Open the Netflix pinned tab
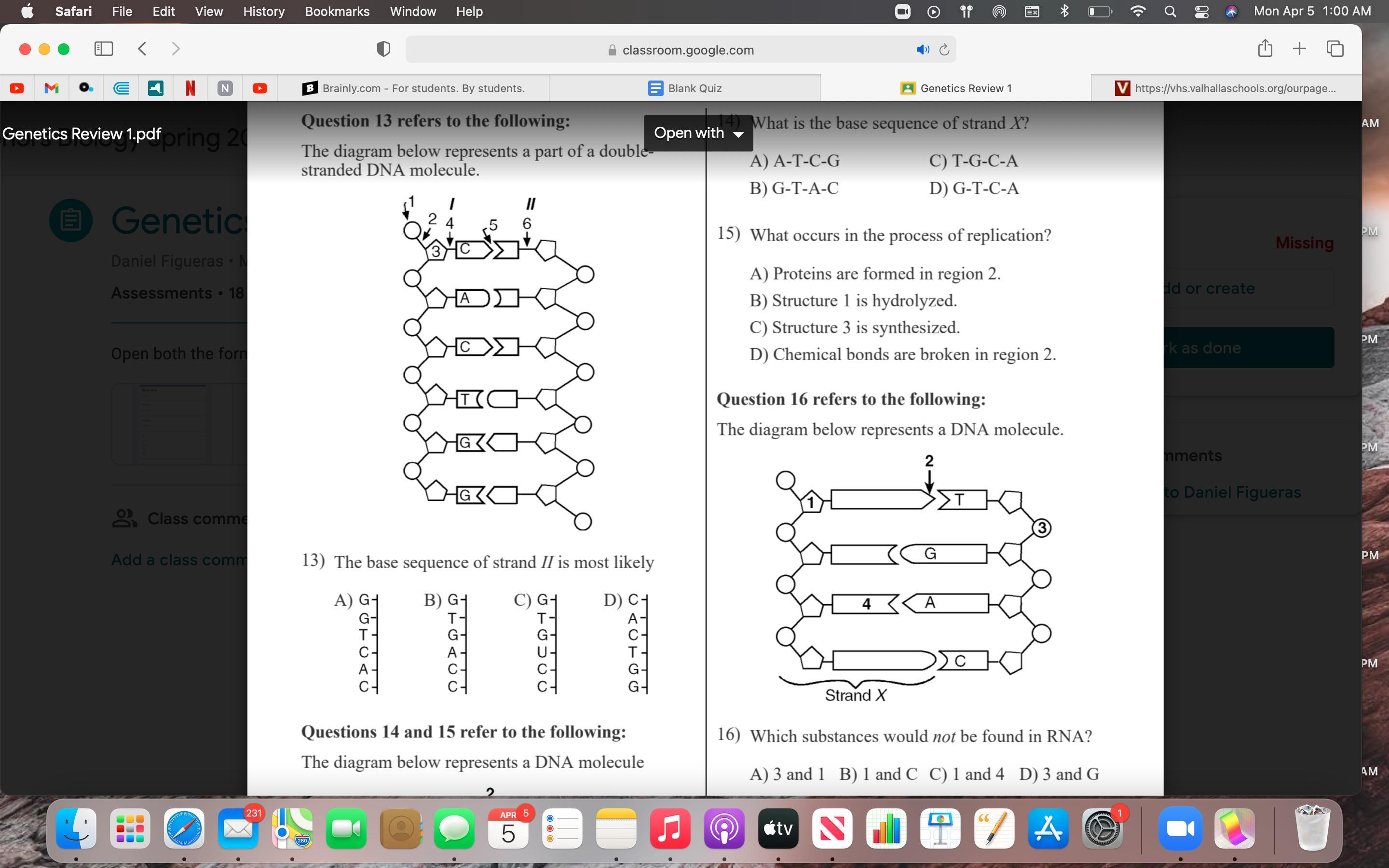 click(191, 88)
